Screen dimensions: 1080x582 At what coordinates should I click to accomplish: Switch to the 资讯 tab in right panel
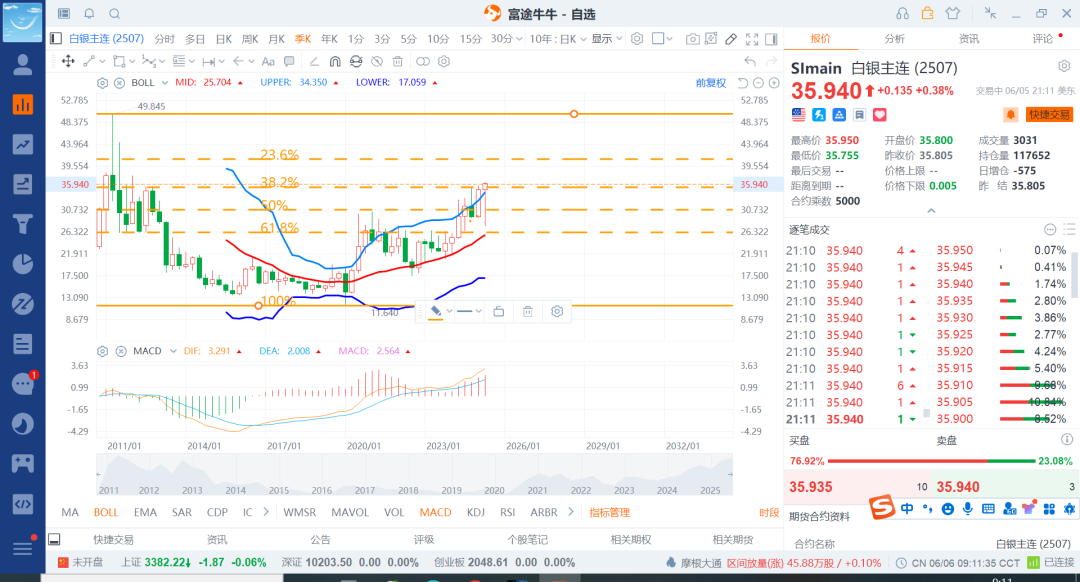pos(968,39)
